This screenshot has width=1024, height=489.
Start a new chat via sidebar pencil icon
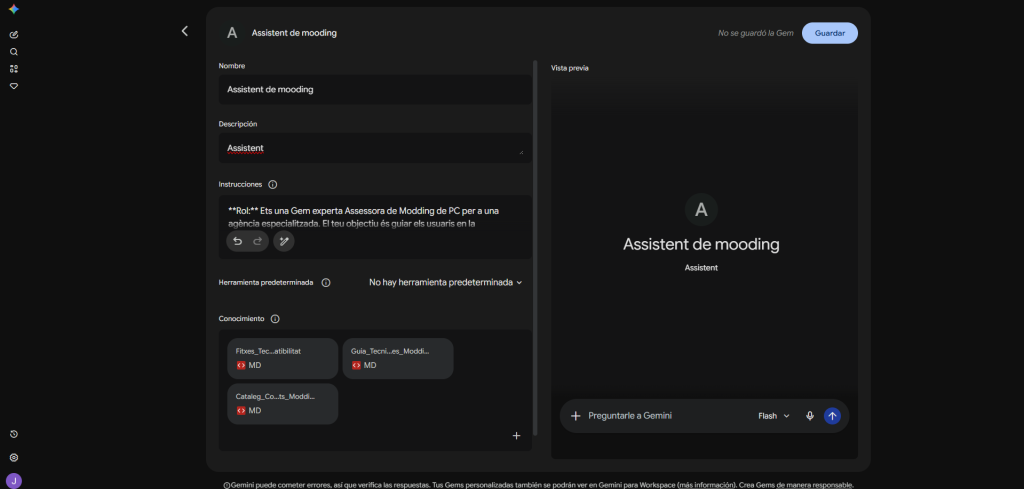point(14,35)
